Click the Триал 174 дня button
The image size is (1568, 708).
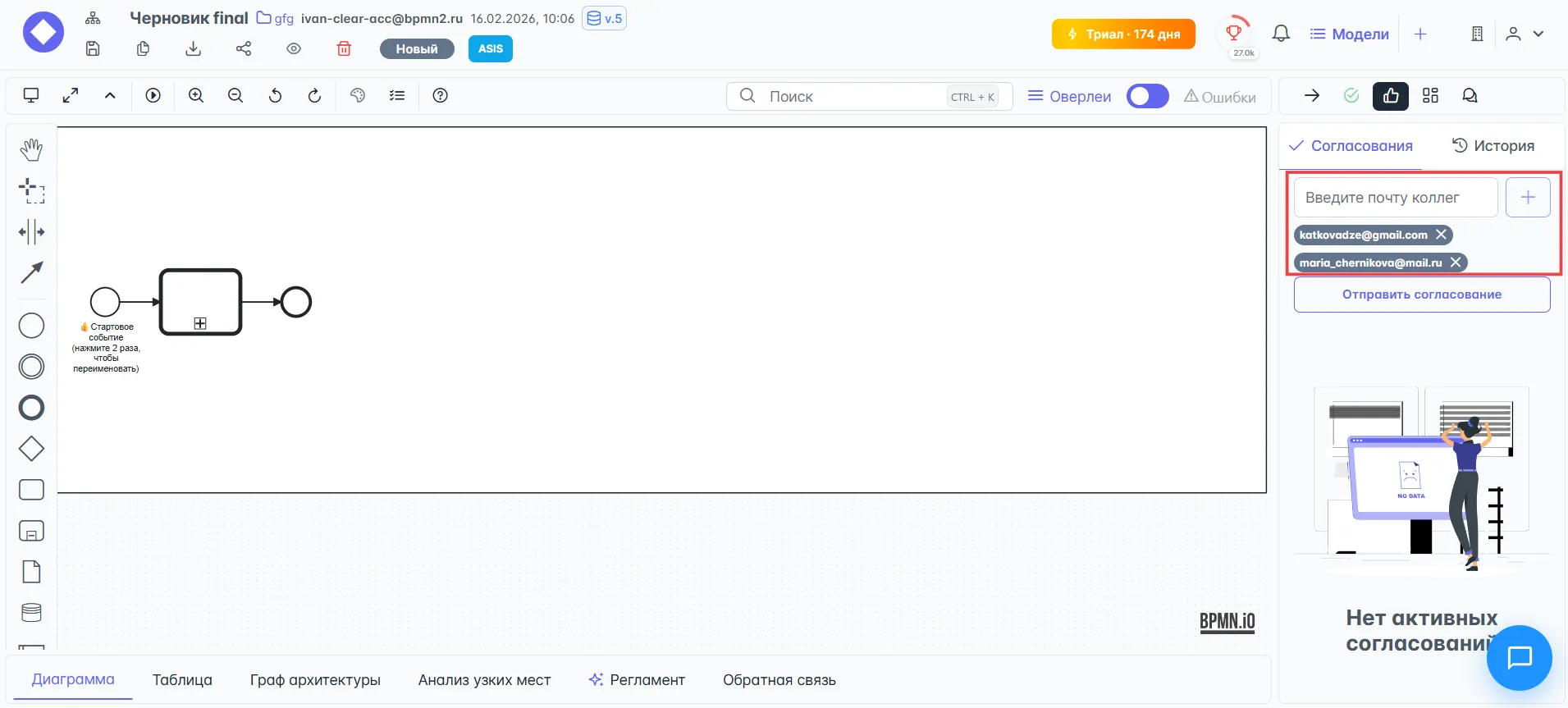coord(1122,34)
